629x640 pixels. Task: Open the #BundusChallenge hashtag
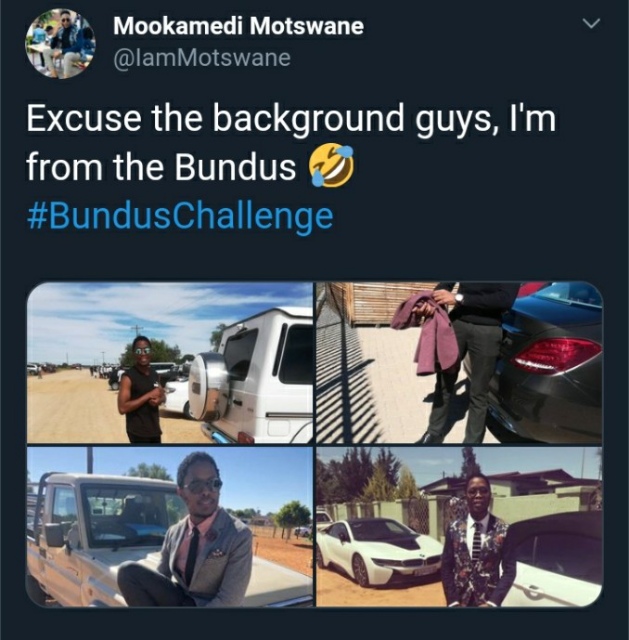pyautogui.click(x=180, y=216)
